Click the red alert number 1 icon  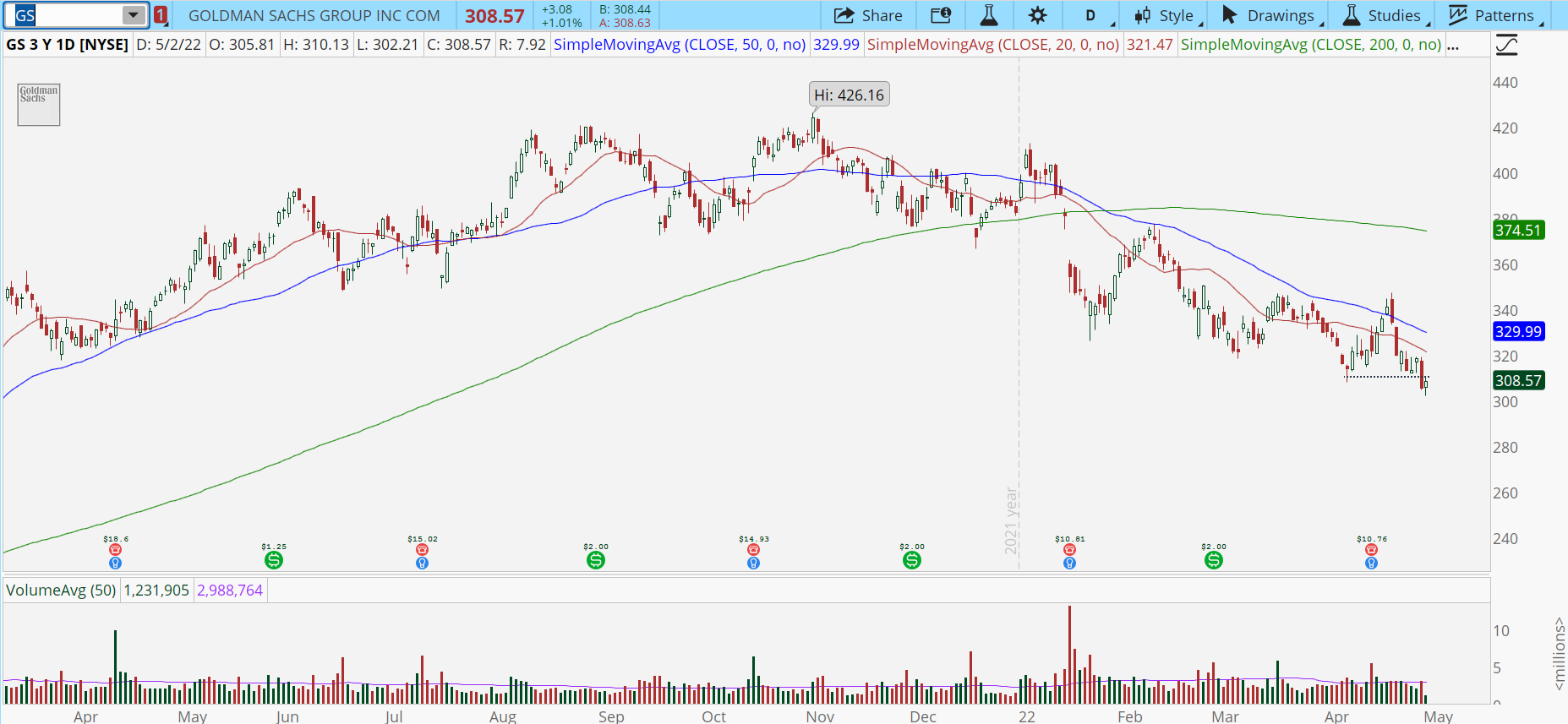pyautogui.click(x=161, y=15)
